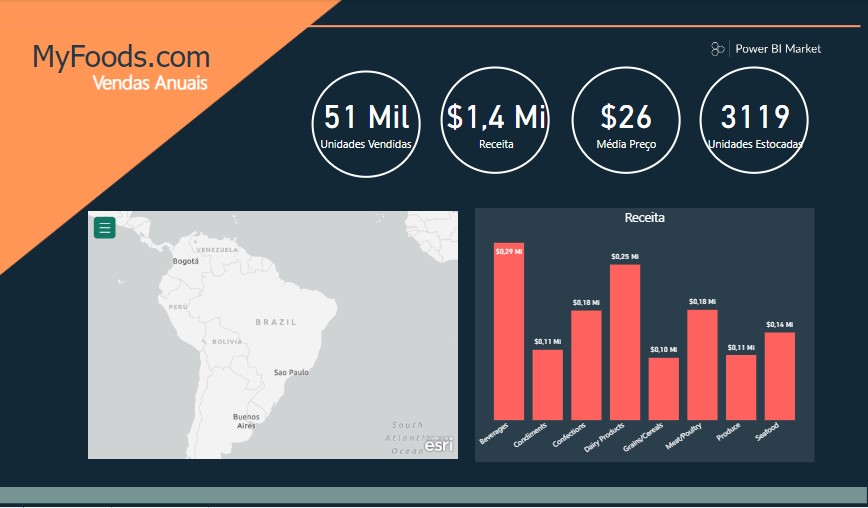Select the Grains/Cereals bar
This screenshot has height=508, width=868.
(x=664, y=388)
